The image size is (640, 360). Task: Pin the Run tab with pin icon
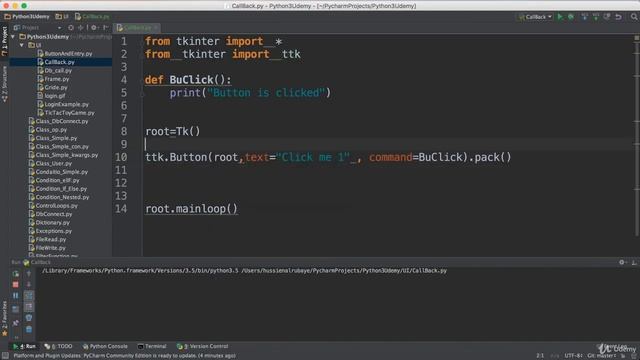tap(16, 323)
